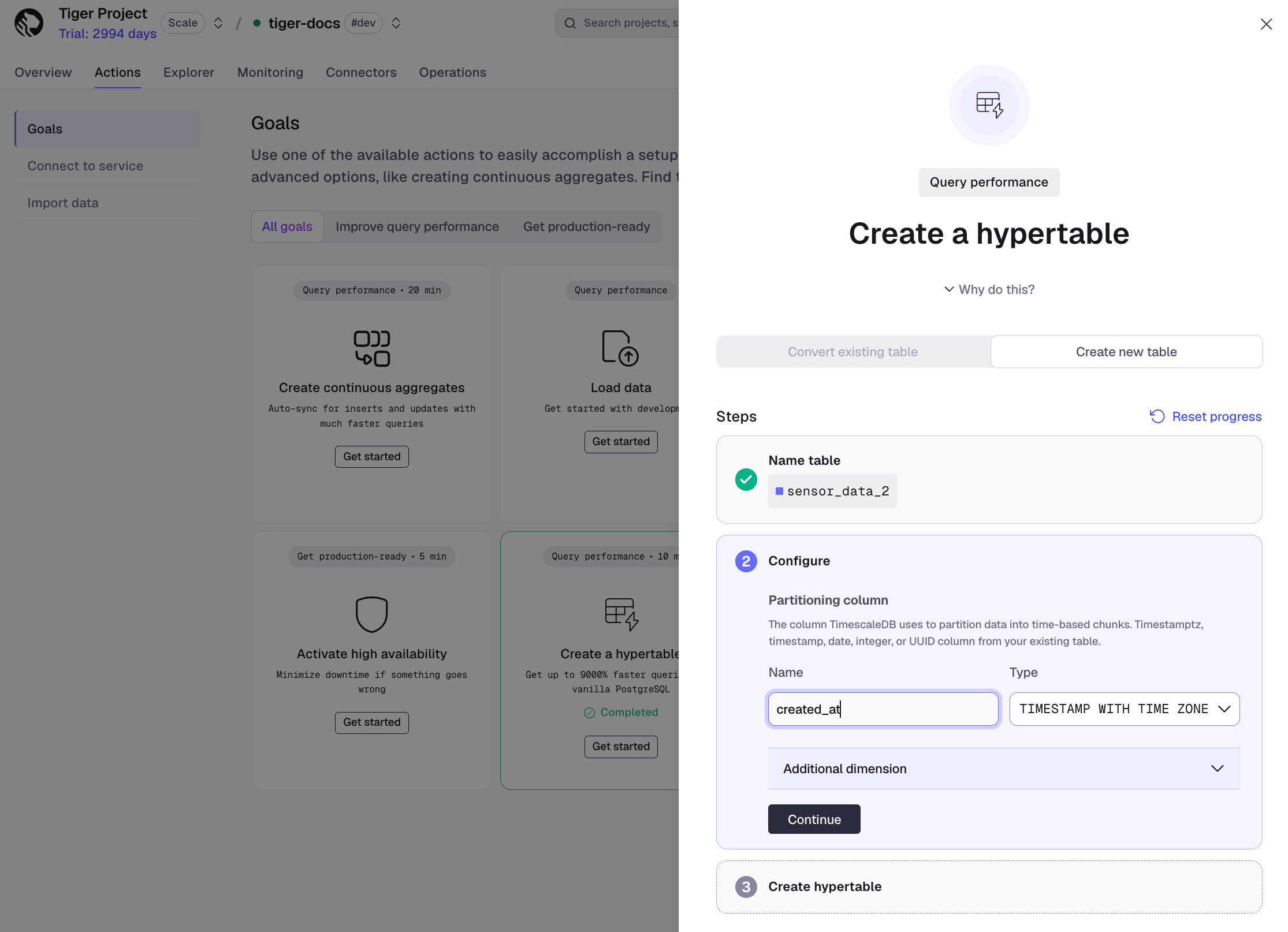Click the green service status dot
Image resolution: width=1288 pixels, height=932 pixels.
pyautogui.click(x=257, y=23)
